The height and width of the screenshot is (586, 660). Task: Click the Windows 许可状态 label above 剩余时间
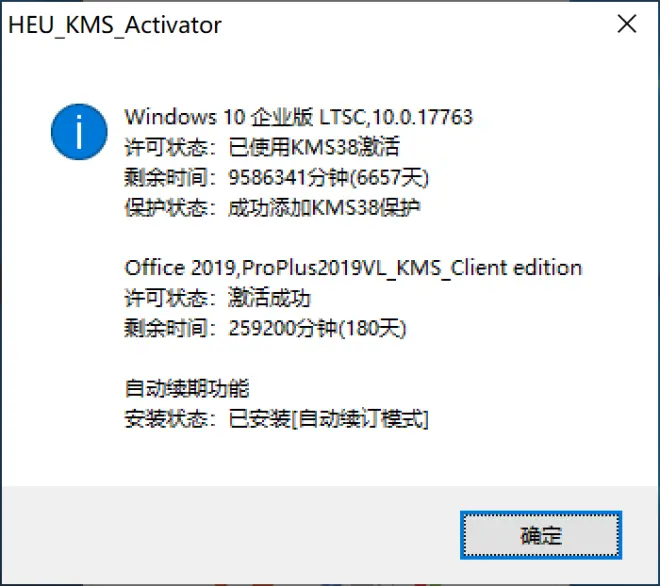tap(166, 147)
